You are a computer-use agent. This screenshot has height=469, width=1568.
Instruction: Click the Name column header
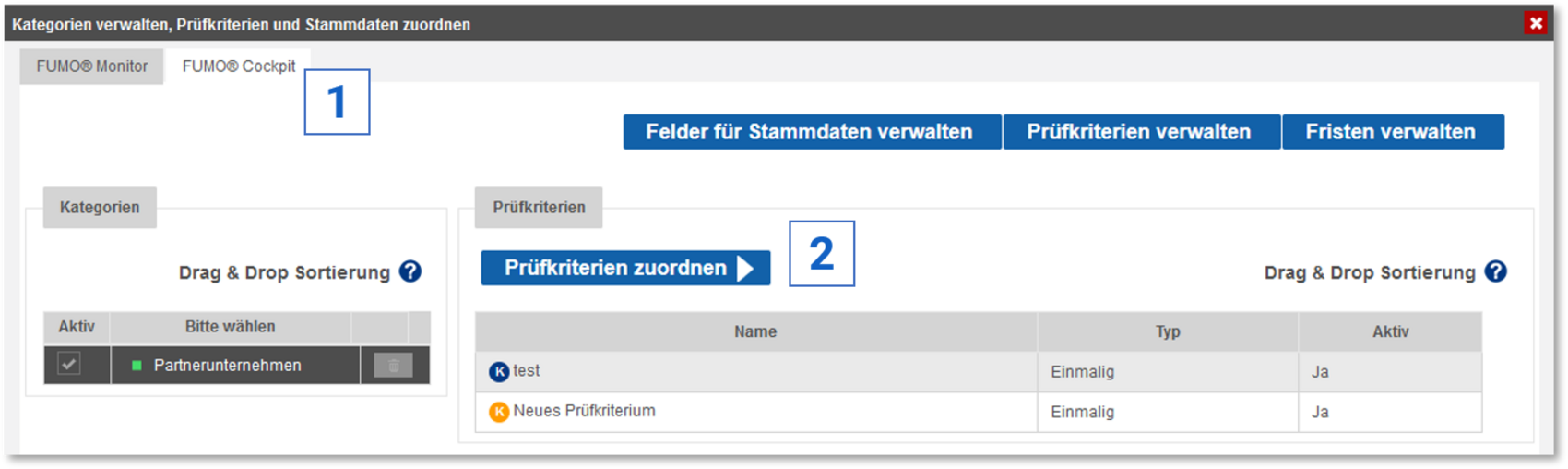click(754, 331)
